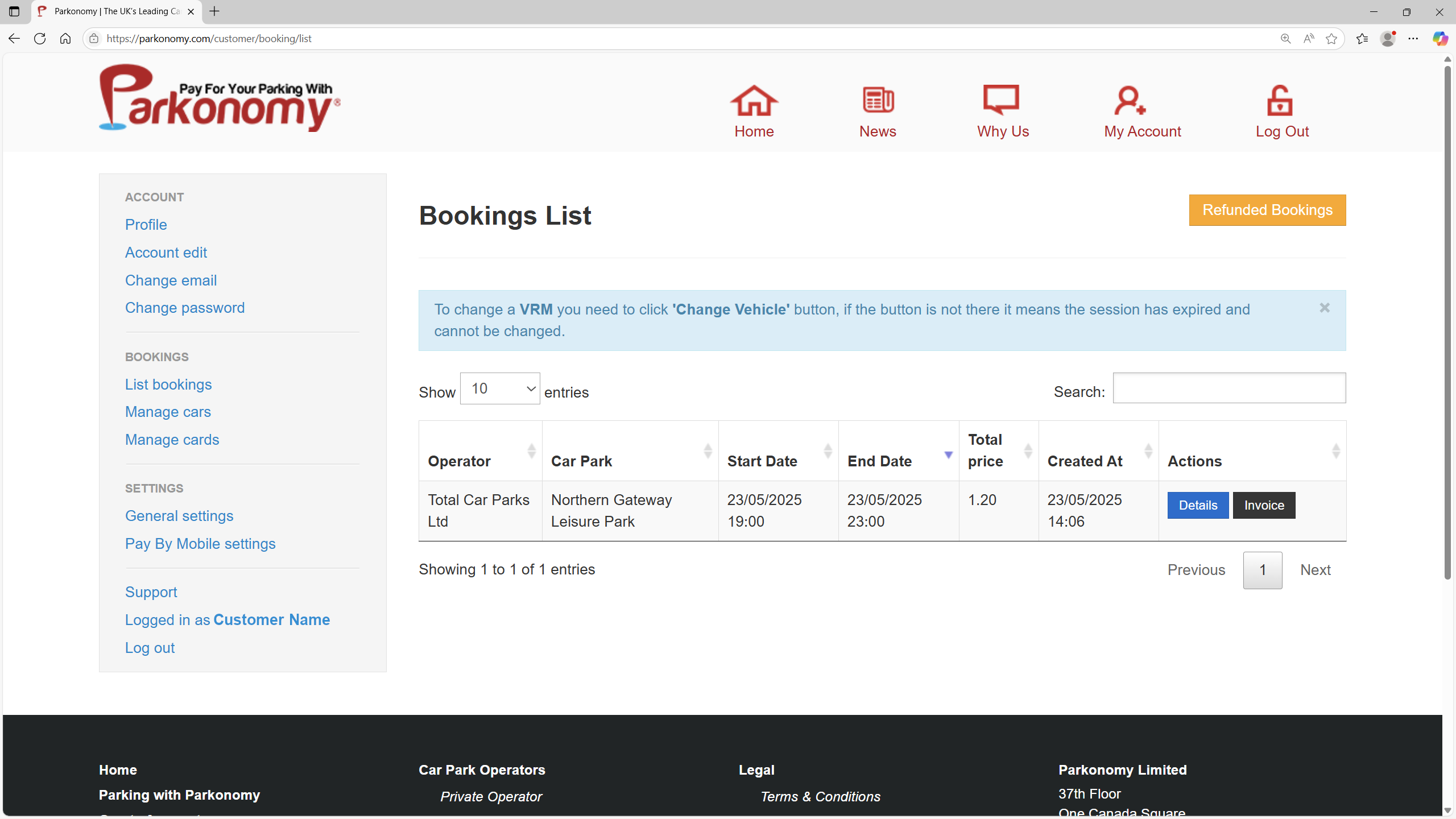
Task: Open tab actions menu icon
Action: click(x=14, y=11)
